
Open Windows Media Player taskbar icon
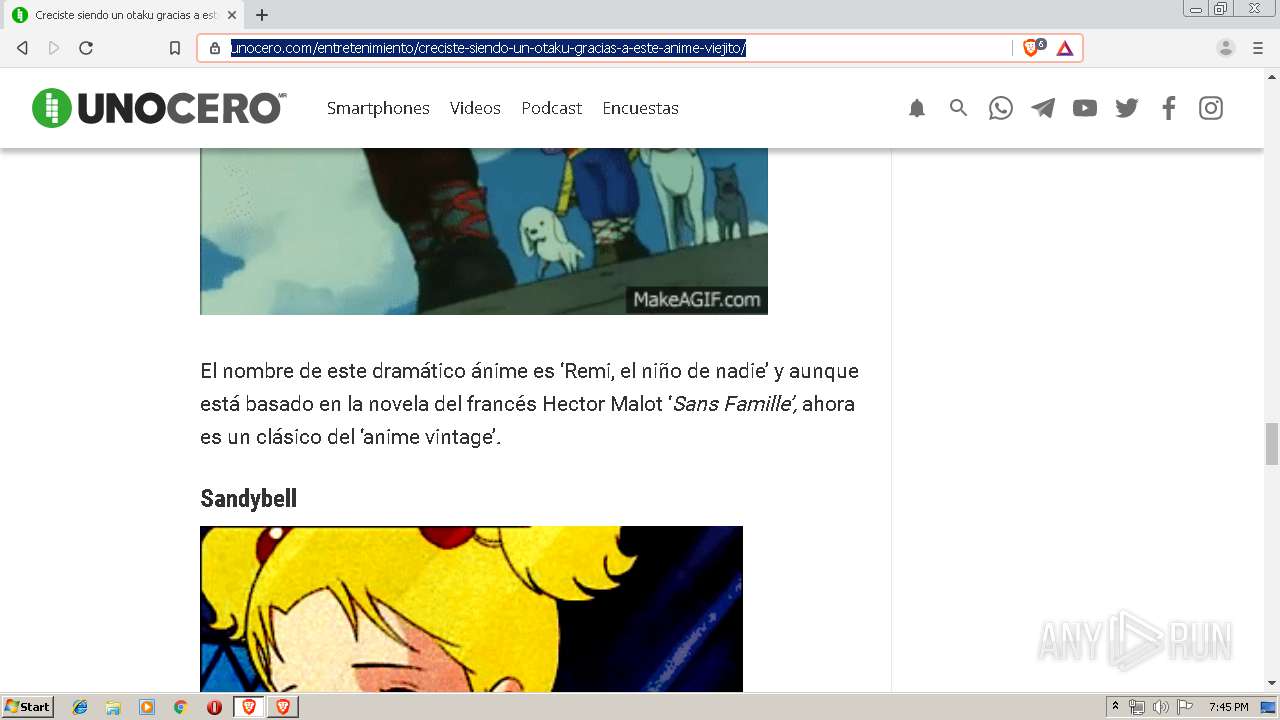pos(147,707)
